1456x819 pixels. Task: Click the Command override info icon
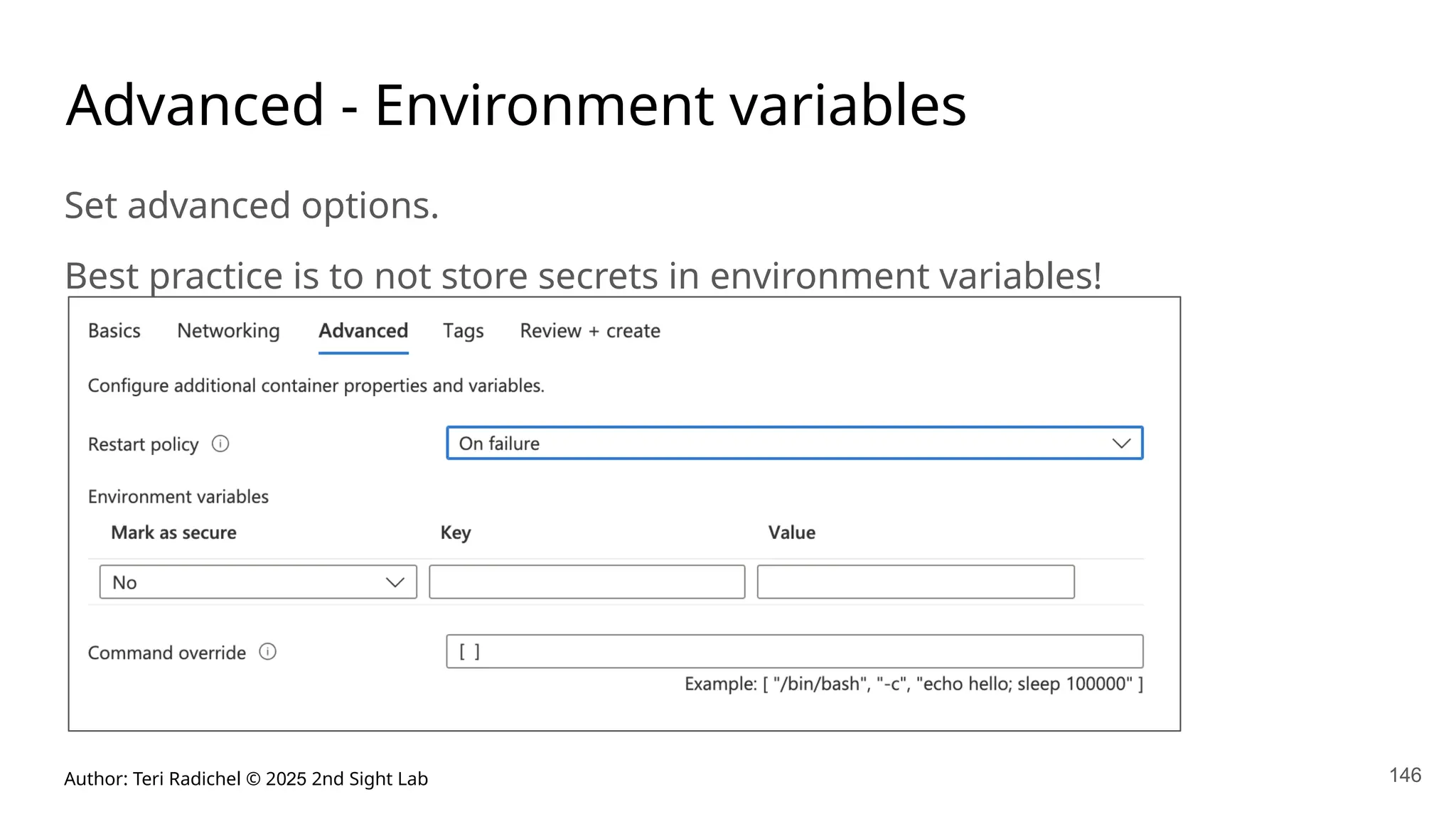(x=267, y=652)
